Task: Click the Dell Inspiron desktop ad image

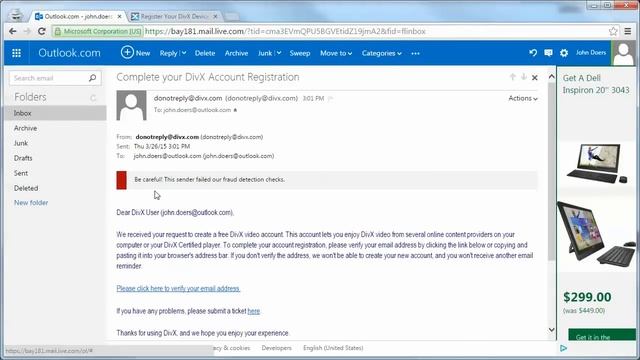Action: point(598,163)
